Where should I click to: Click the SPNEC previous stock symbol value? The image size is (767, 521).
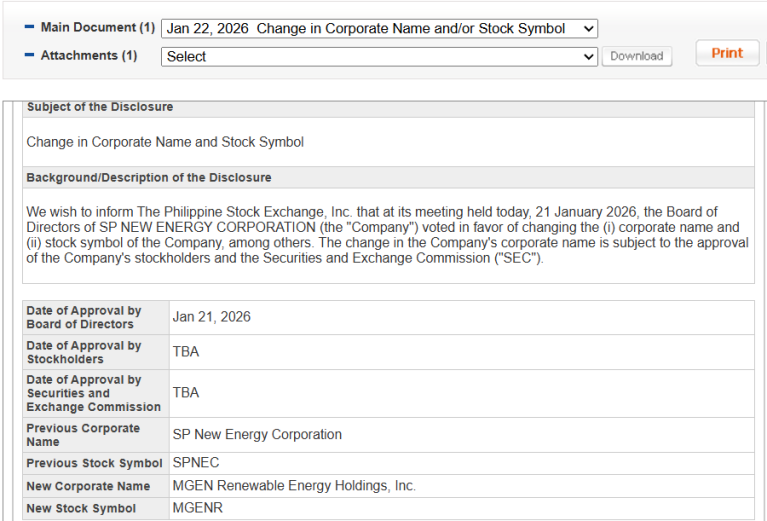coord(196,463)
